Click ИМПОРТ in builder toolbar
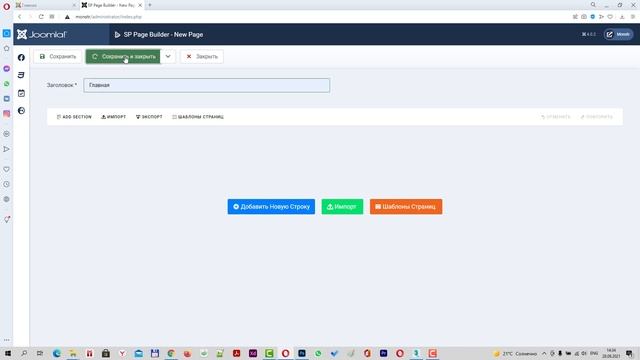This screenshot has width=640, height=360. [x=113, y=117]
